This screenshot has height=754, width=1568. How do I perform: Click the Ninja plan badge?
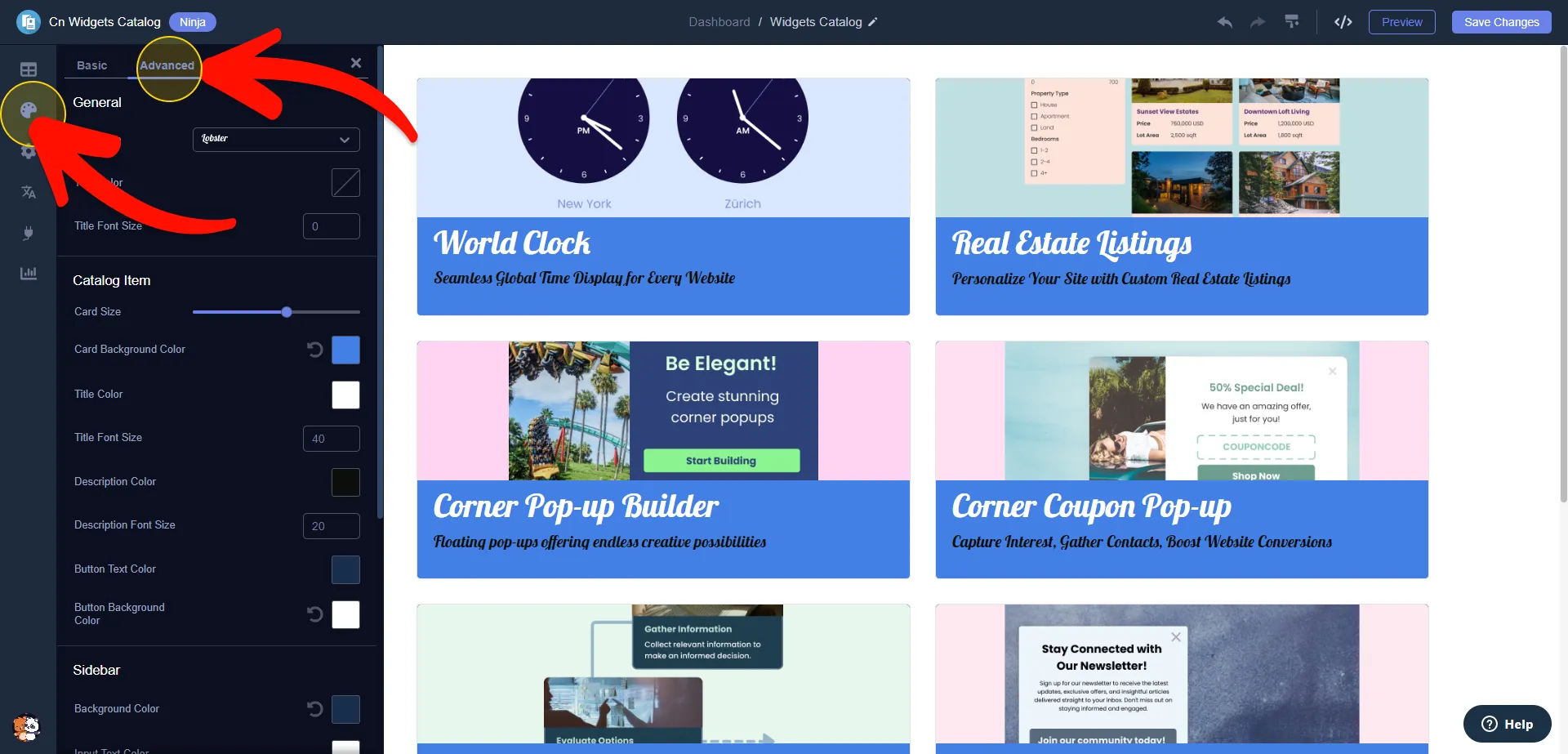[x=193, y=22]
